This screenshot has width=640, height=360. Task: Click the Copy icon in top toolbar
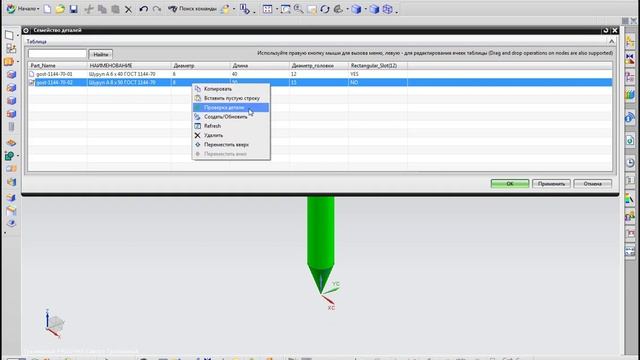coord(102,9)
